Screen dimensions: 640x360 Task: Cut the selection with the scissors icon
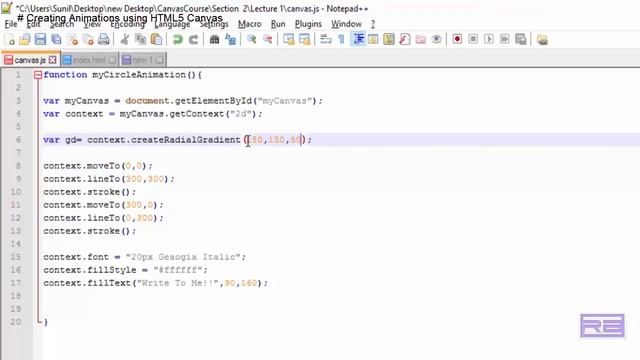125,39
